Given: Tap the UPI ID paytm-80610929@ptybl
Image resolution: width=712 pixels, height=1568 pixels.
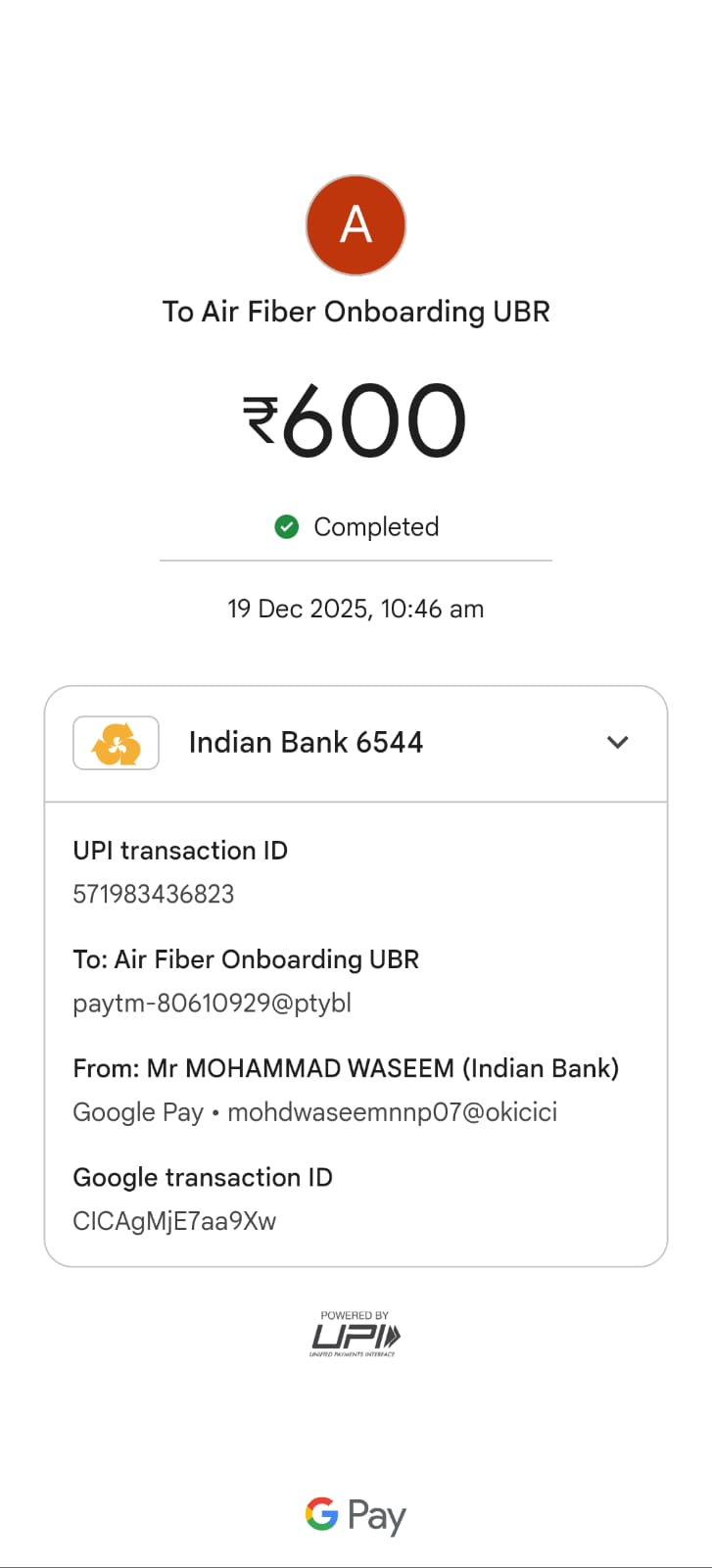Looking at the screenshot, I should pos(212,1004).
